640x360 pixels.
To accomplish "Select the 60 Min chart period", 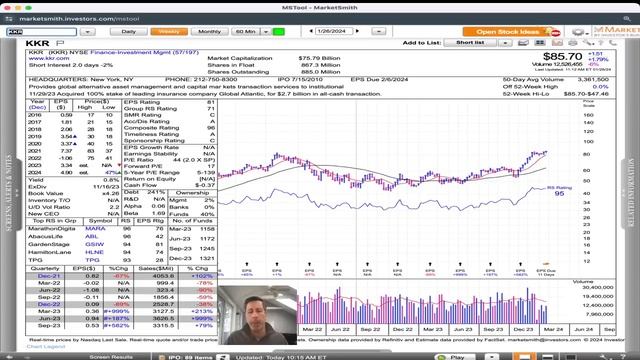I will tap(246, 32).
